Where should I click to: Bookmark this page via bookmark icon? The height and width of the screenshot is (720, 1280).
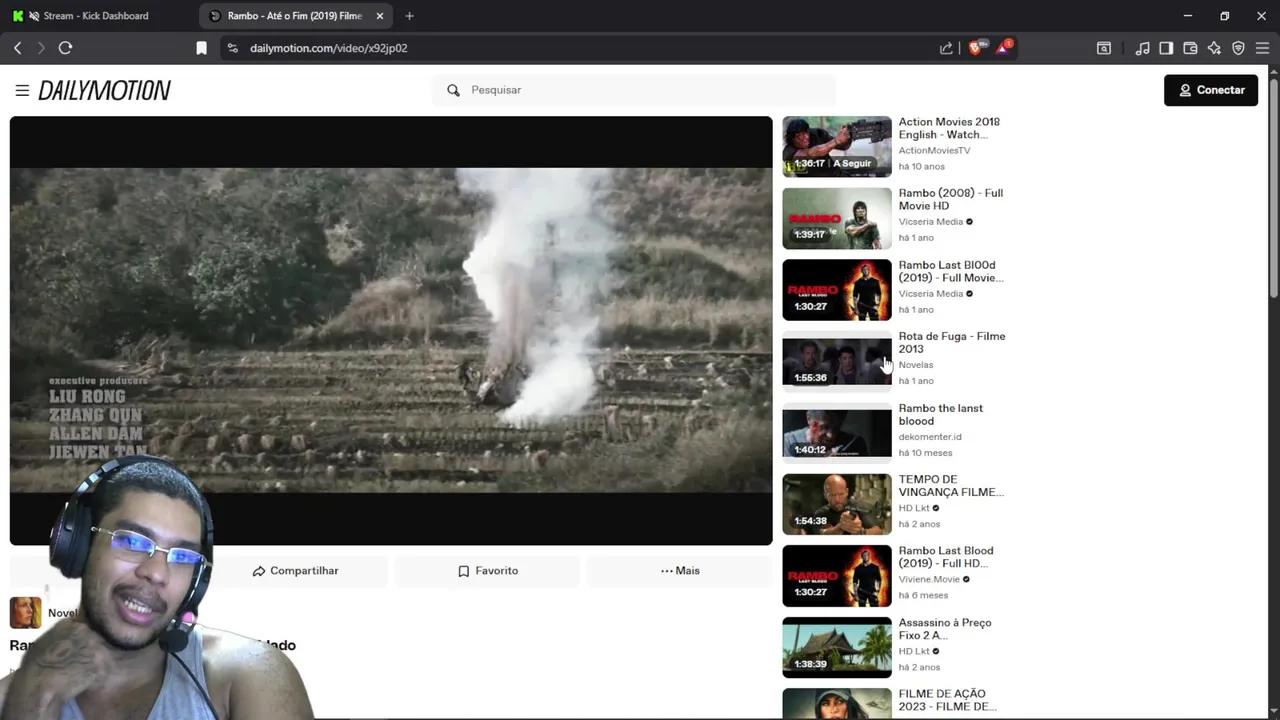pos(201,48)
